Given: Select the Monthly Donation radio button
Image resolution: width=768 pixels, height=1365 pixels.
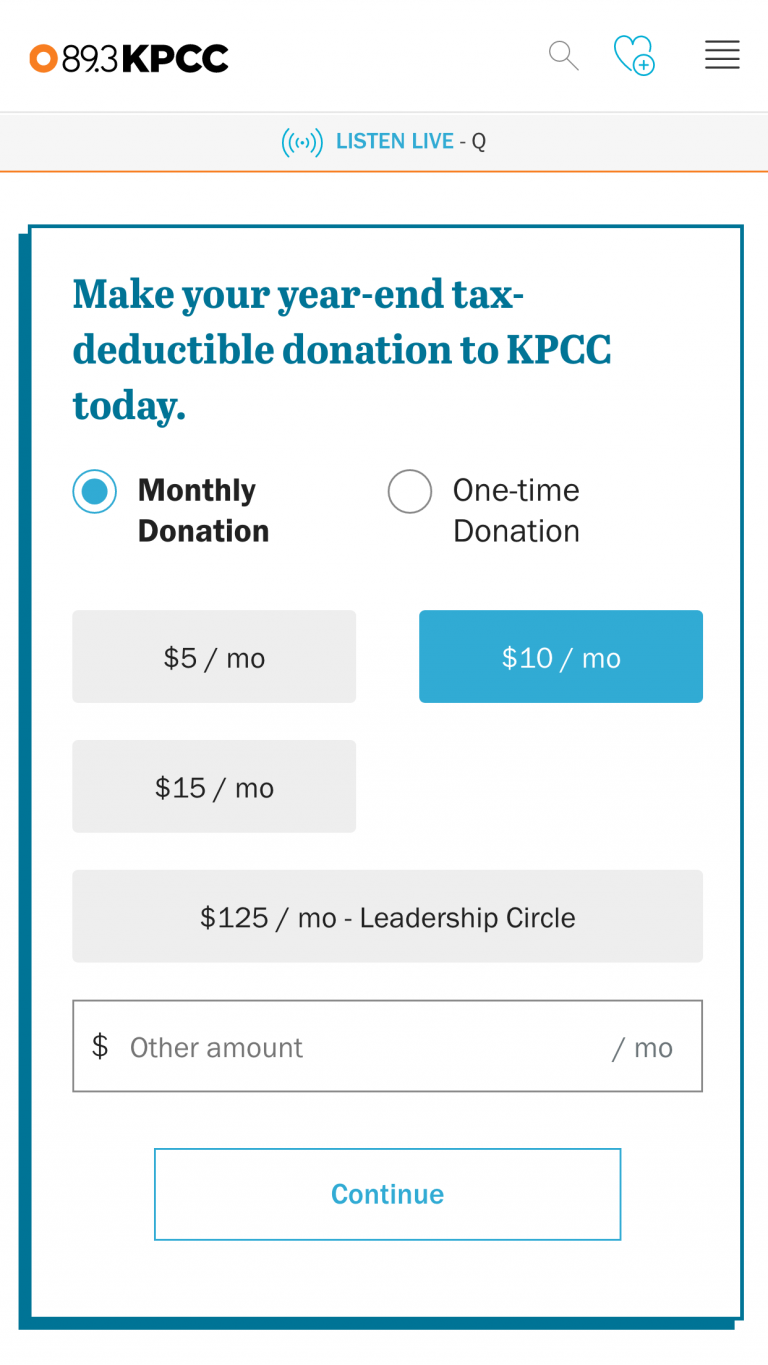Looking at the screenshot, I should [95, 491].
